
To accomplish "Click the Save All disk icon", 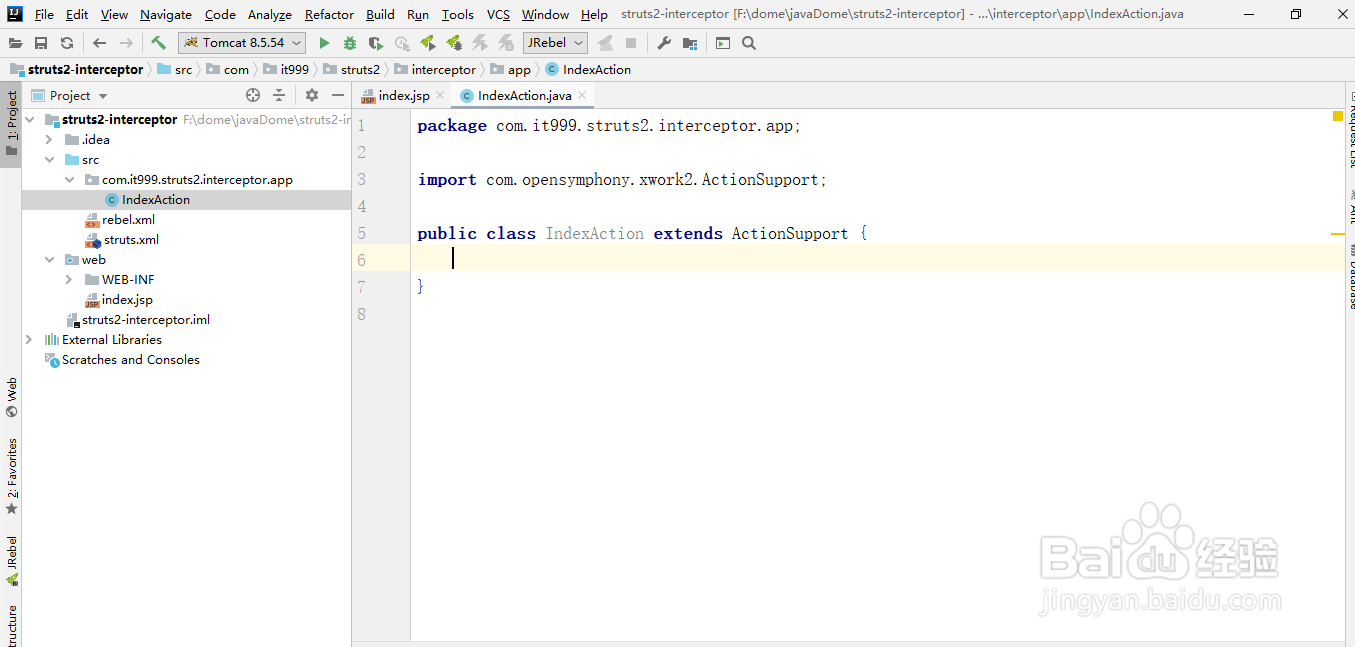I will [41, 43].
